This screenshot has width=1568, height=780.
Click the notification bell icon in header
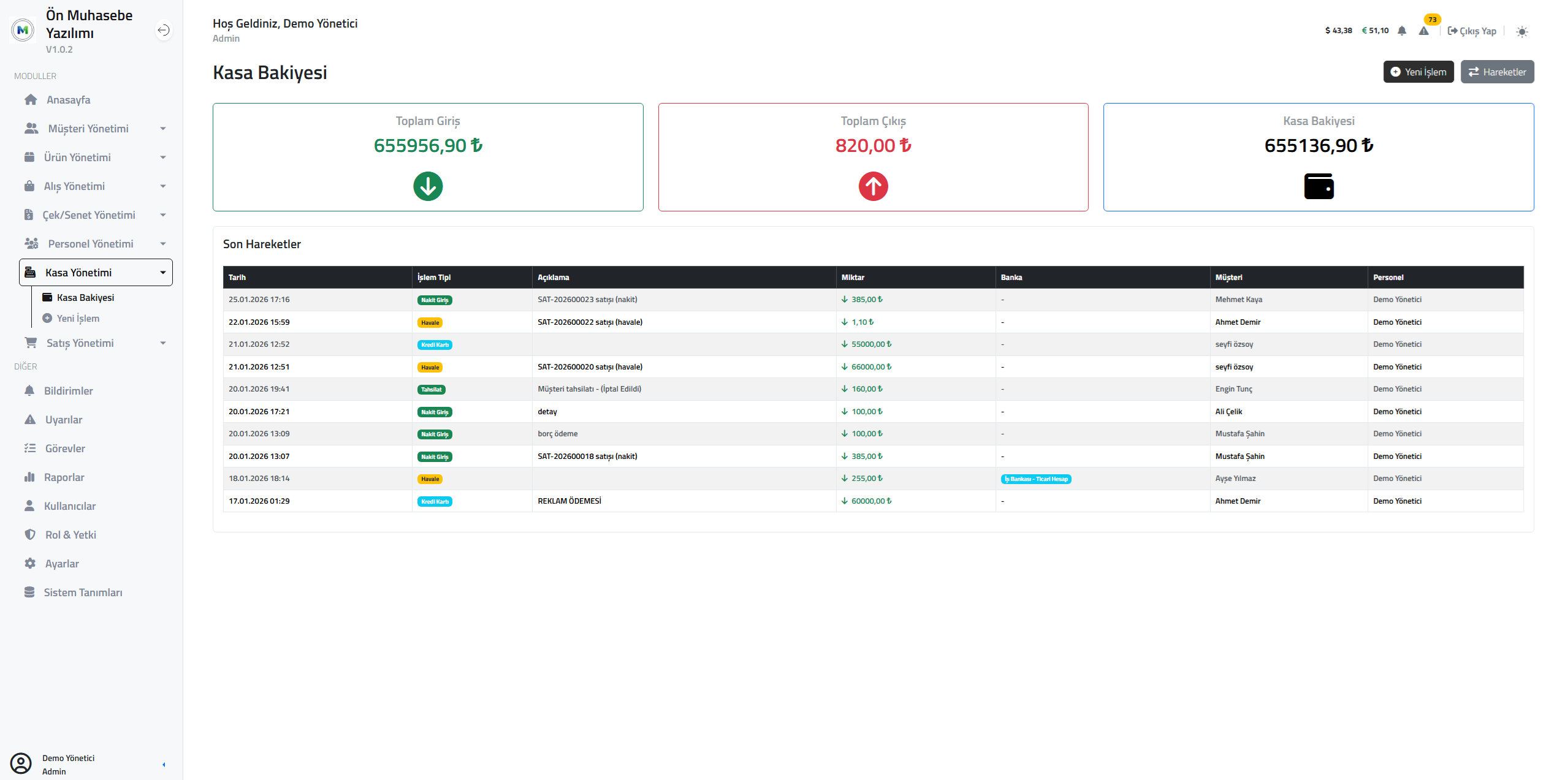pos(1401,31)
